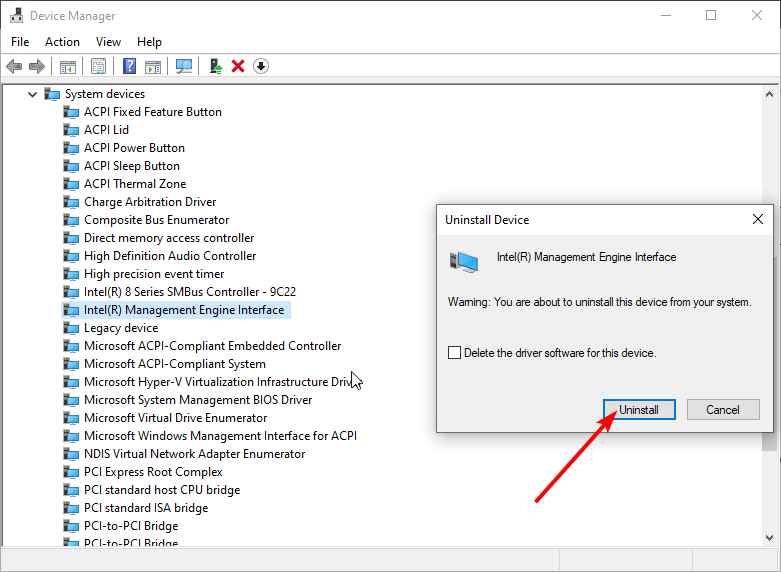Viewport: 781px width, 572px height.
Task: Select Microsoft Windows Management Interface for ACPI
Action: 221,436
